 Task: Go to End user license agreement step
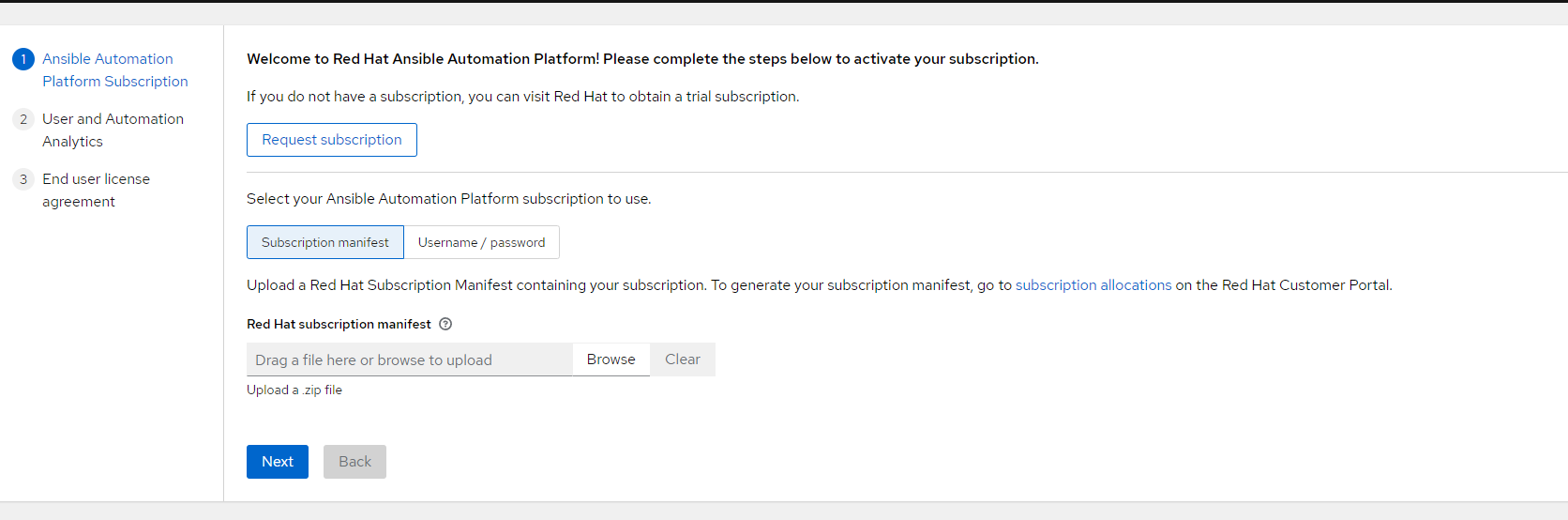[x=96, y=191]
